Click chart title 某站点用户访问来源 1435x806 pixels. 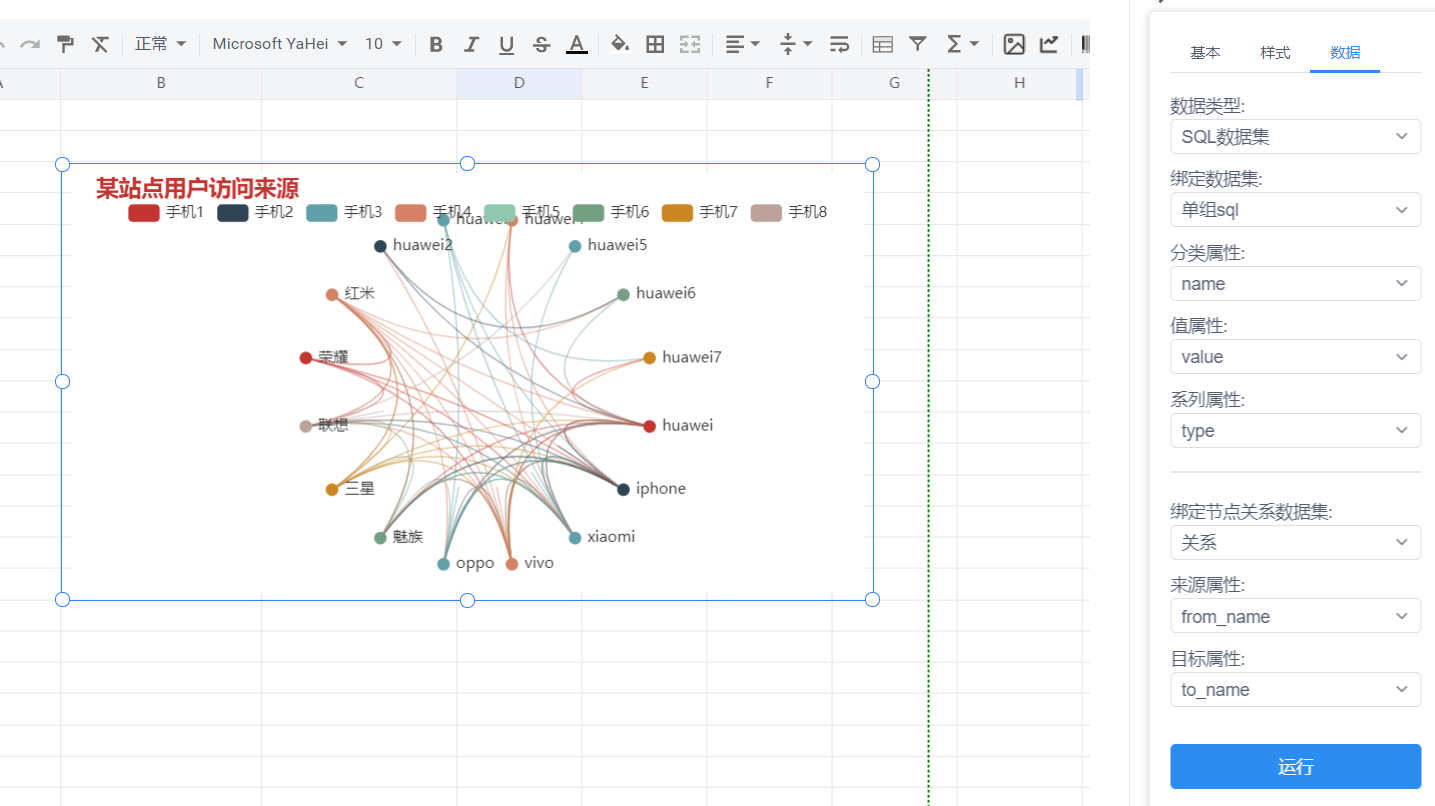197,188
